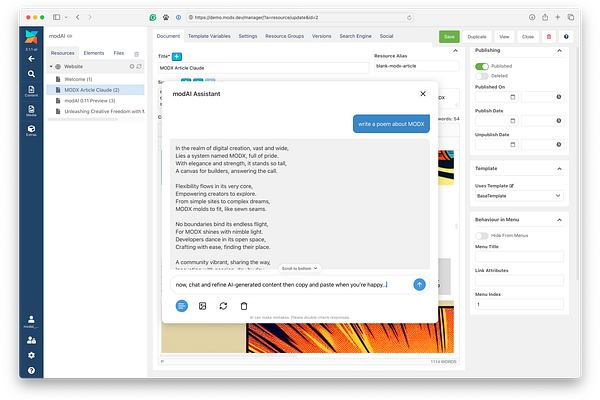Switch to Files tree tab
The image size is (600, 400).
(119, 53)
